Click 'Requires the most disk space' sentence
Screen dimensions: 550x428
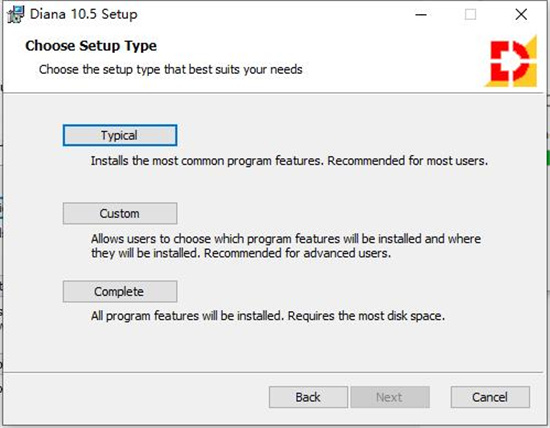coord(366,316)
